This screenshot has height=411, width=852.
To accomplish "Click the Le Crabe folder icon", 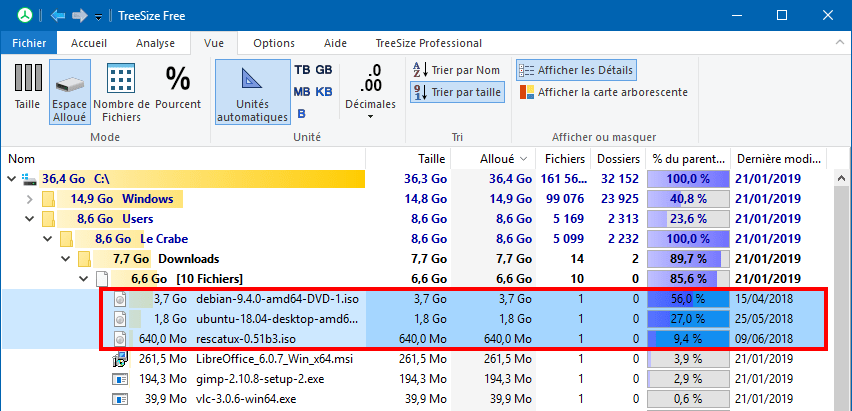I will point(67,239).
